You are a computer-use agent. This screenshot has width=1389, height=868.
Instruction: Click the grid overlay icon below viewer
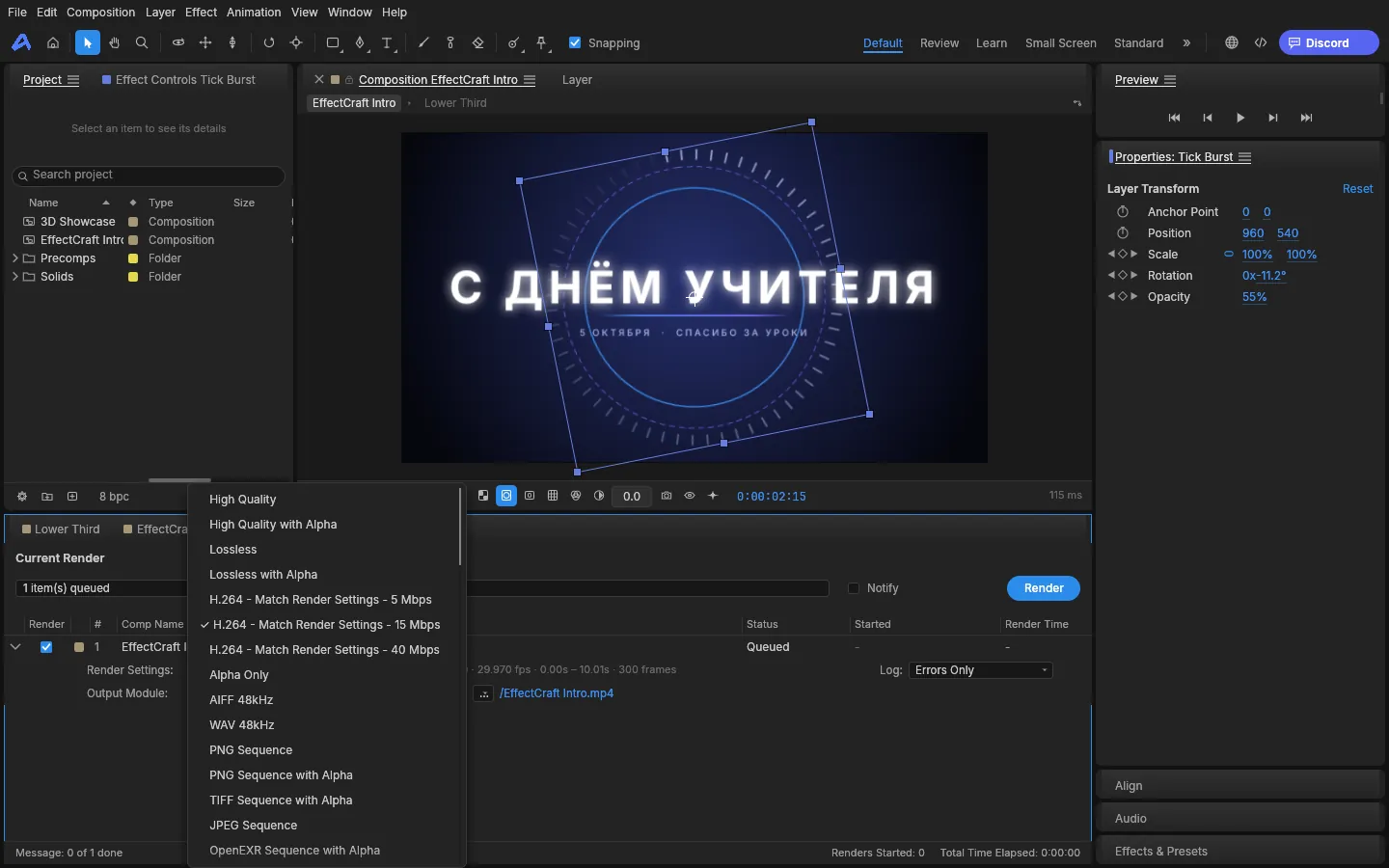(553, 496)
